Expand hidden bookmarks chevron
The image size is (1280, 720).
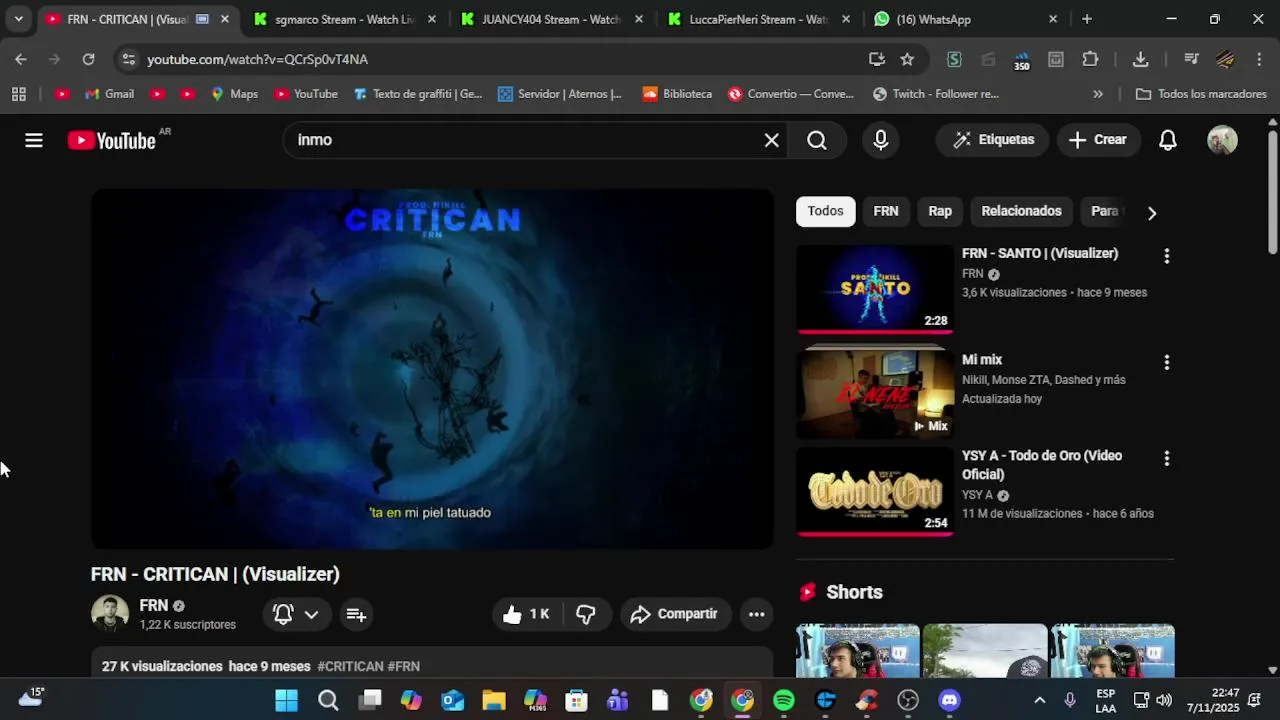pos(1098,94)
